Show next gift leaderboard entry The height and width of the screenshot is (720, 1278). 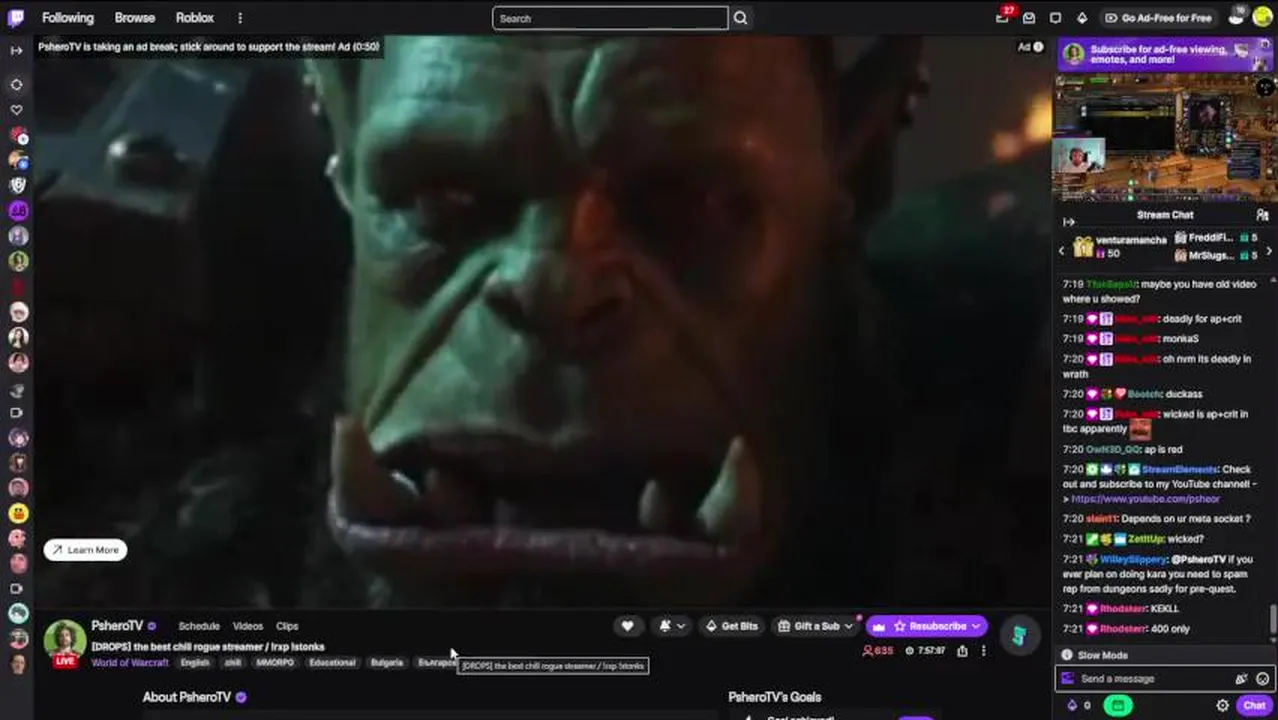[1269, 252]
